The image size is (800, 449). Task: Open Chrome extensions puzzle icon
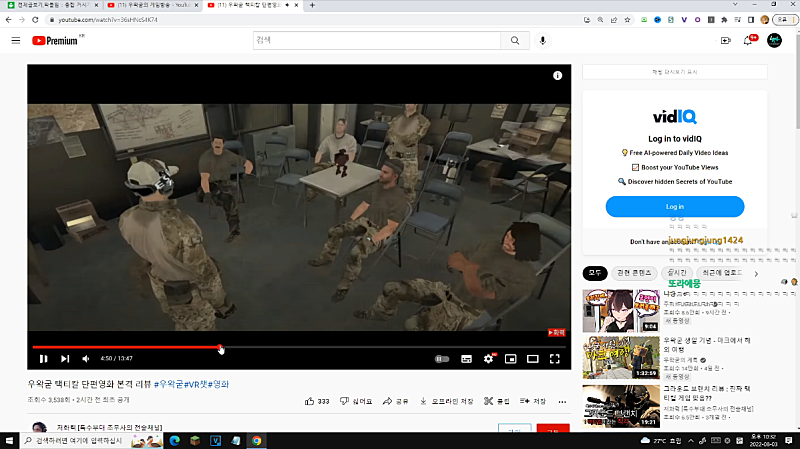pyautogui.click(x=724, y=20)
